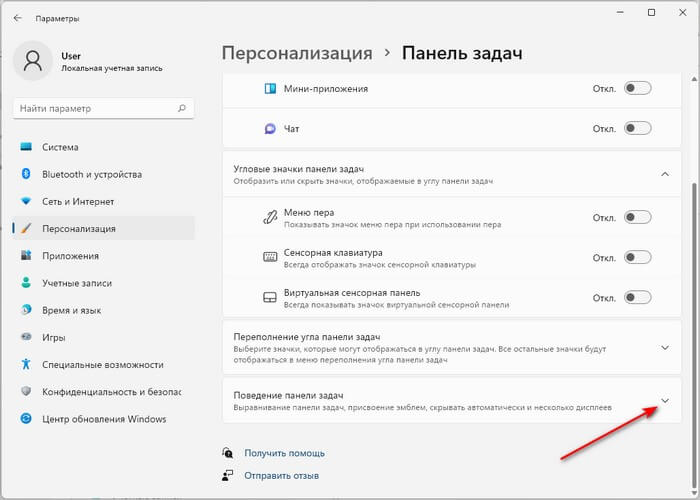Enable Сенсорная клавиатура switch

pyautogui.click(x=637, y=257)
